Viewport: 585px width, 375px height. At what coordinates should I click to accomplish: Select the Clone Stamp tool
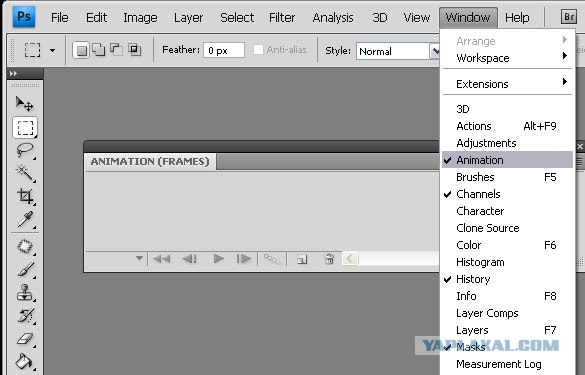[25, 293]
